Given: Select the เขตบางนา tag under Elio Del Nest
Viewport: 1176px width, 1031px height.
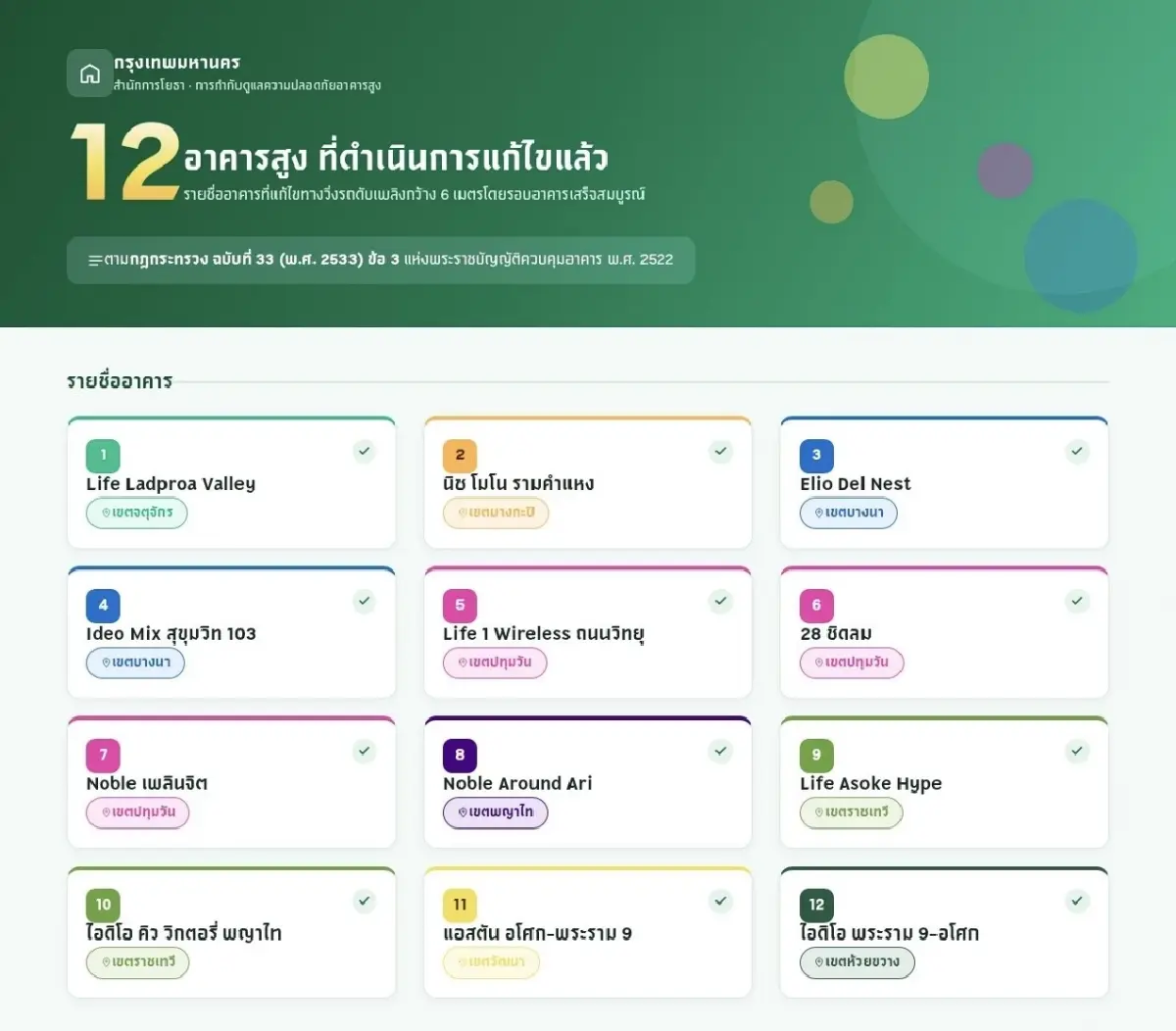Looking at the screenshot, I should [849, 513].
